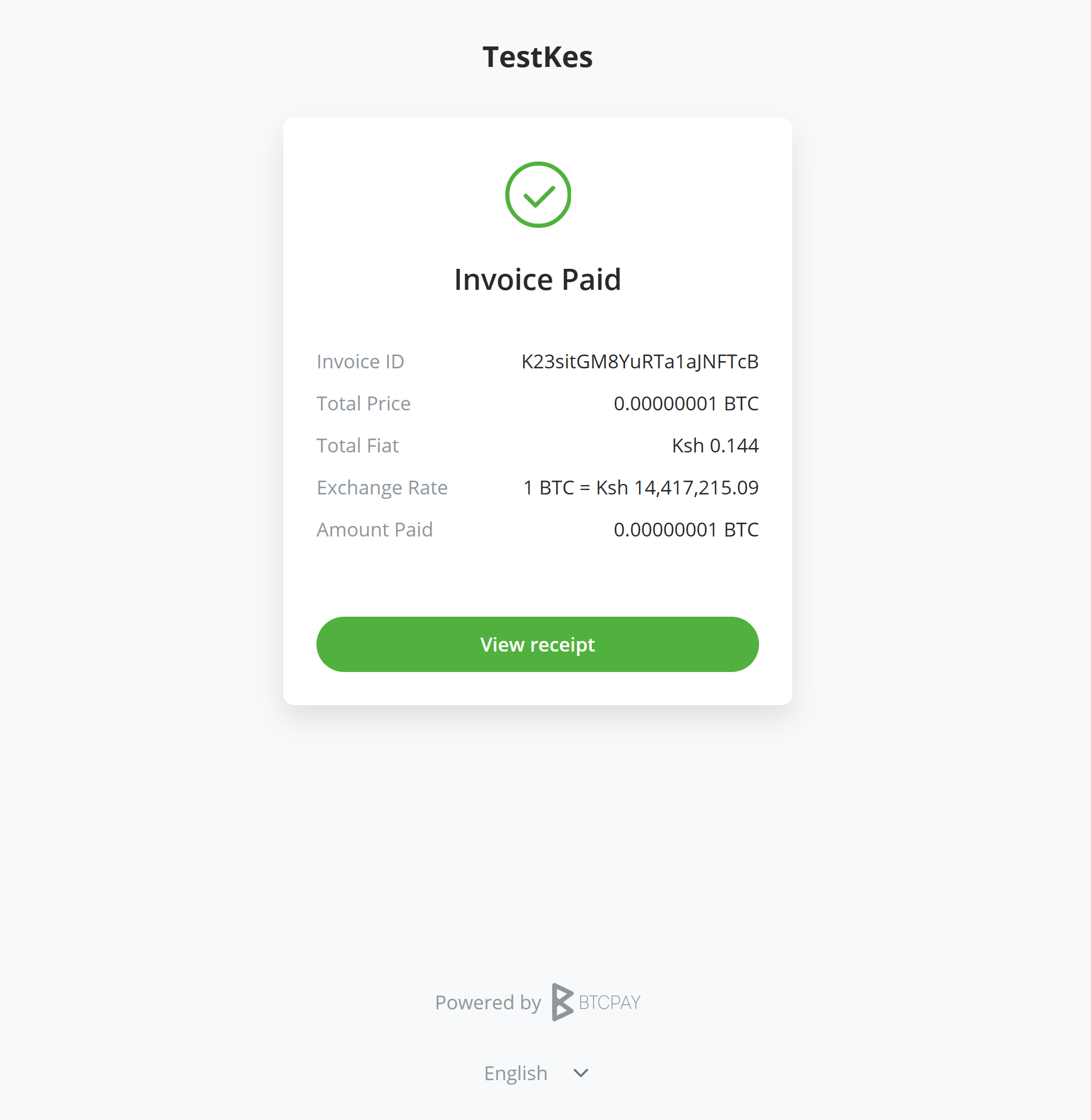Select the Invoice ID value K23sitGM8YuRTa1aJNFTcB

(x=640, y=362)
